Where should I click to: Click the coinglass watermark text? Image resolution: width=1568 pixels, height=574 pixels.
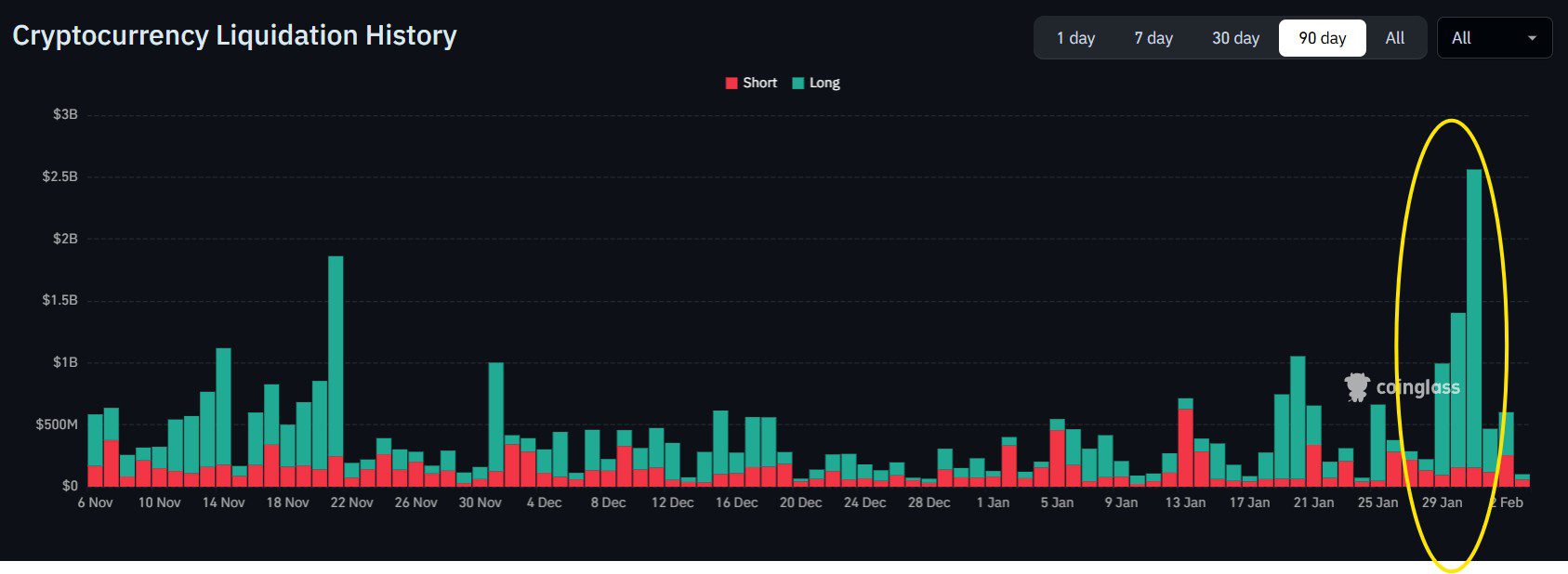(x=1417, y=387)
